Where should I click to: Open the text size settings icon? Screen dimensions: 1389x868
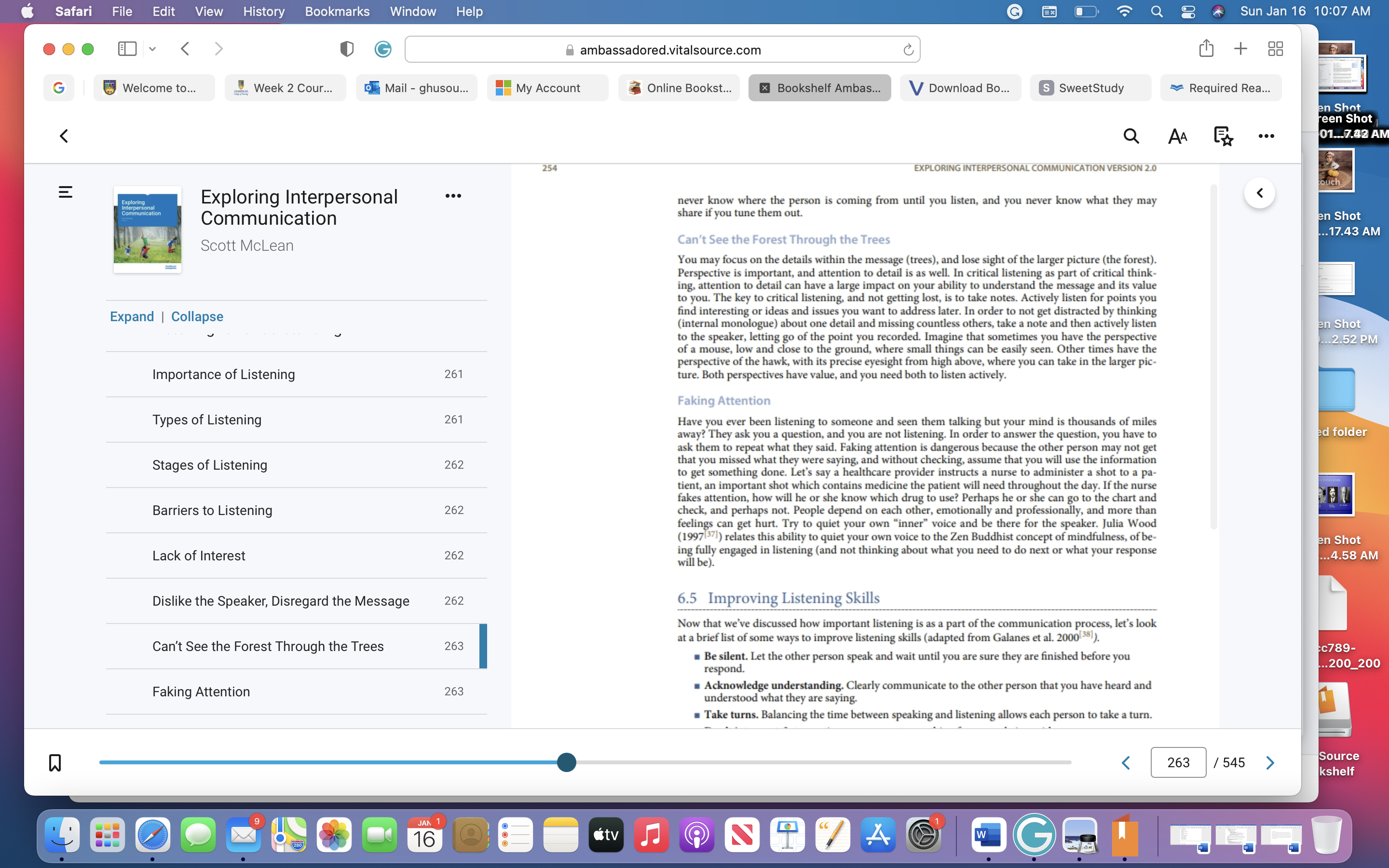pyautogui.click(x=1177, y=136)
